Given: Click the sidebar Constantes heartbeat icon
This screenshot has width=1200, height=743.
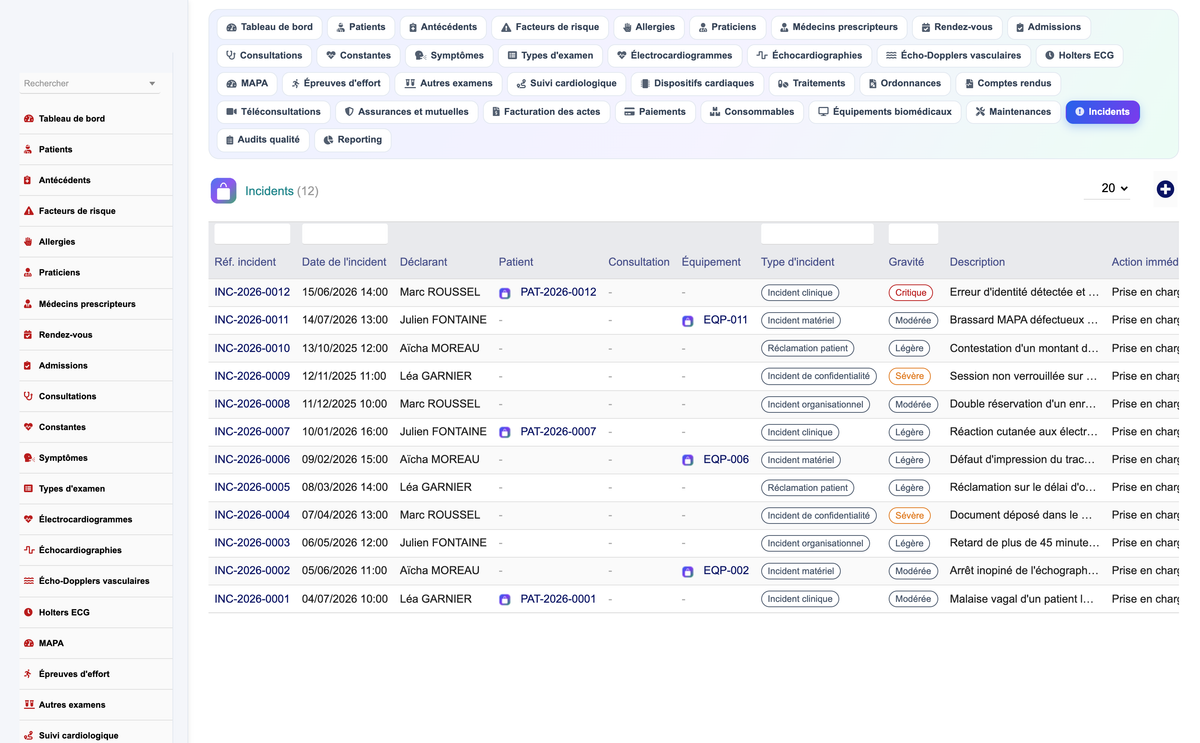Looking at the screenshot, I should 29,427.
